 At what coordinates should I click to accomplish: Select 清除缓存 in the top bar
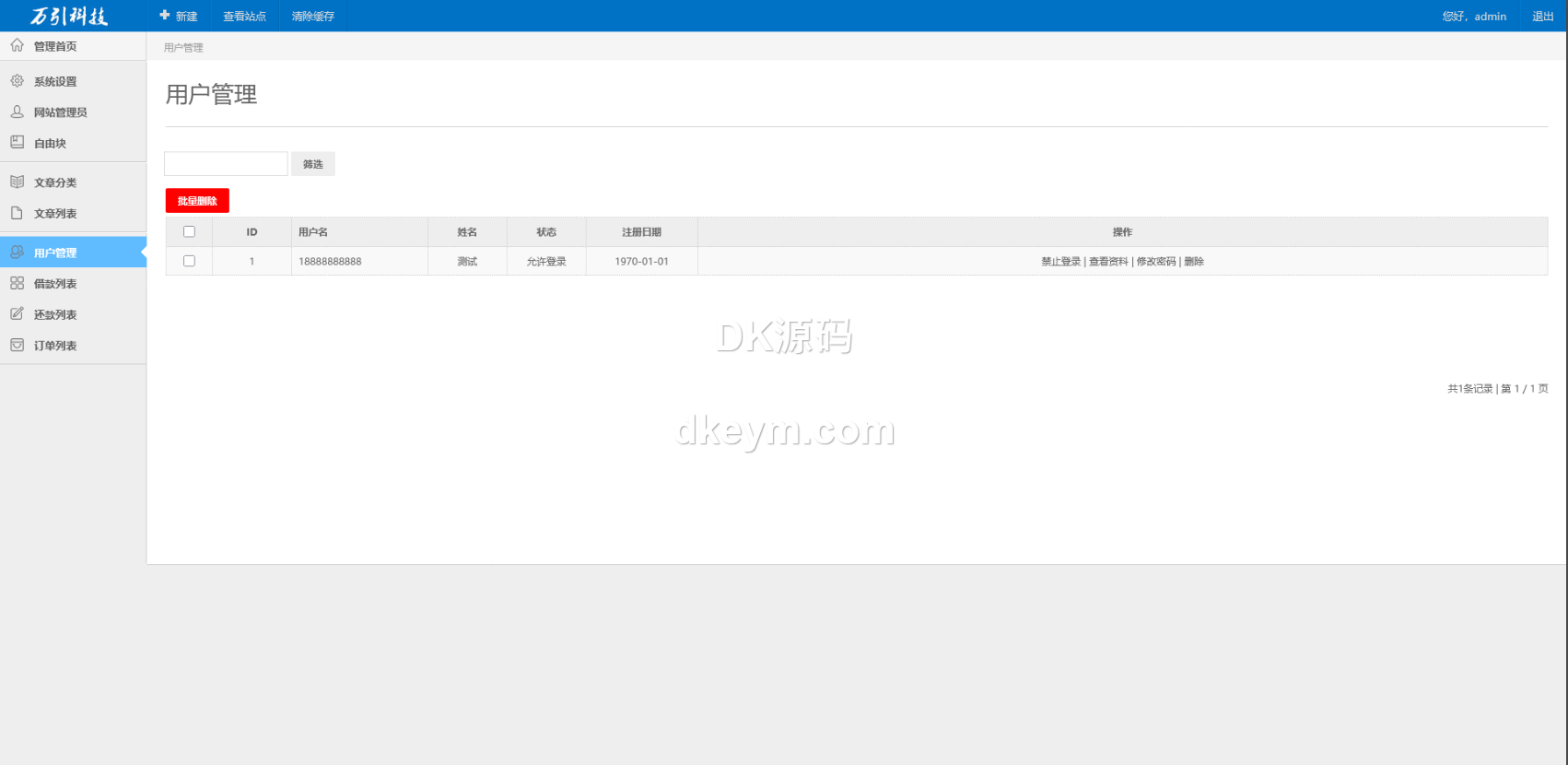click(312, 16)
